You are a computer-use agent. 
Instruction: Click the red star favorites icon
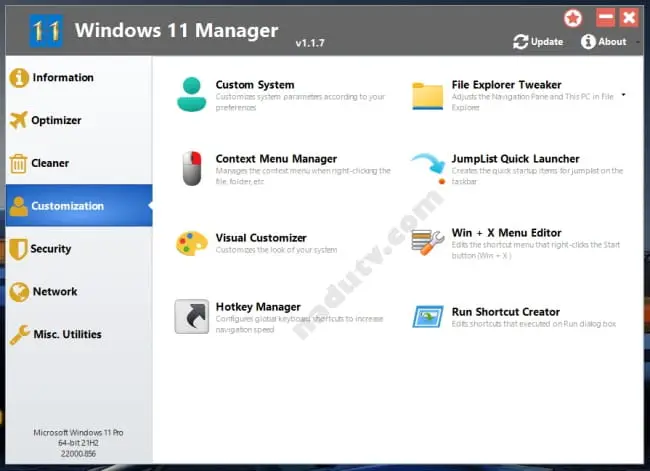point(573,18)
